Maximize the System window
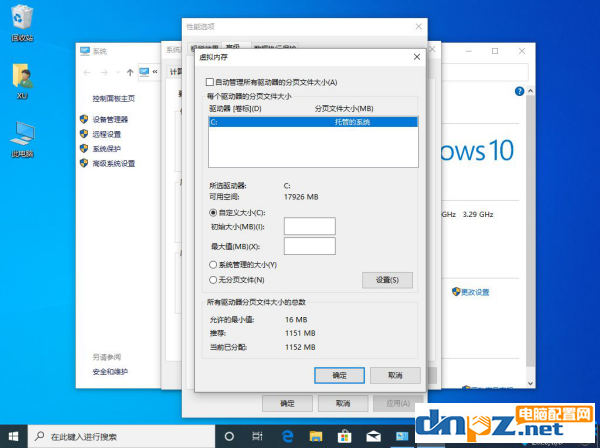This screenshot has height=448, width=600. 495,51
